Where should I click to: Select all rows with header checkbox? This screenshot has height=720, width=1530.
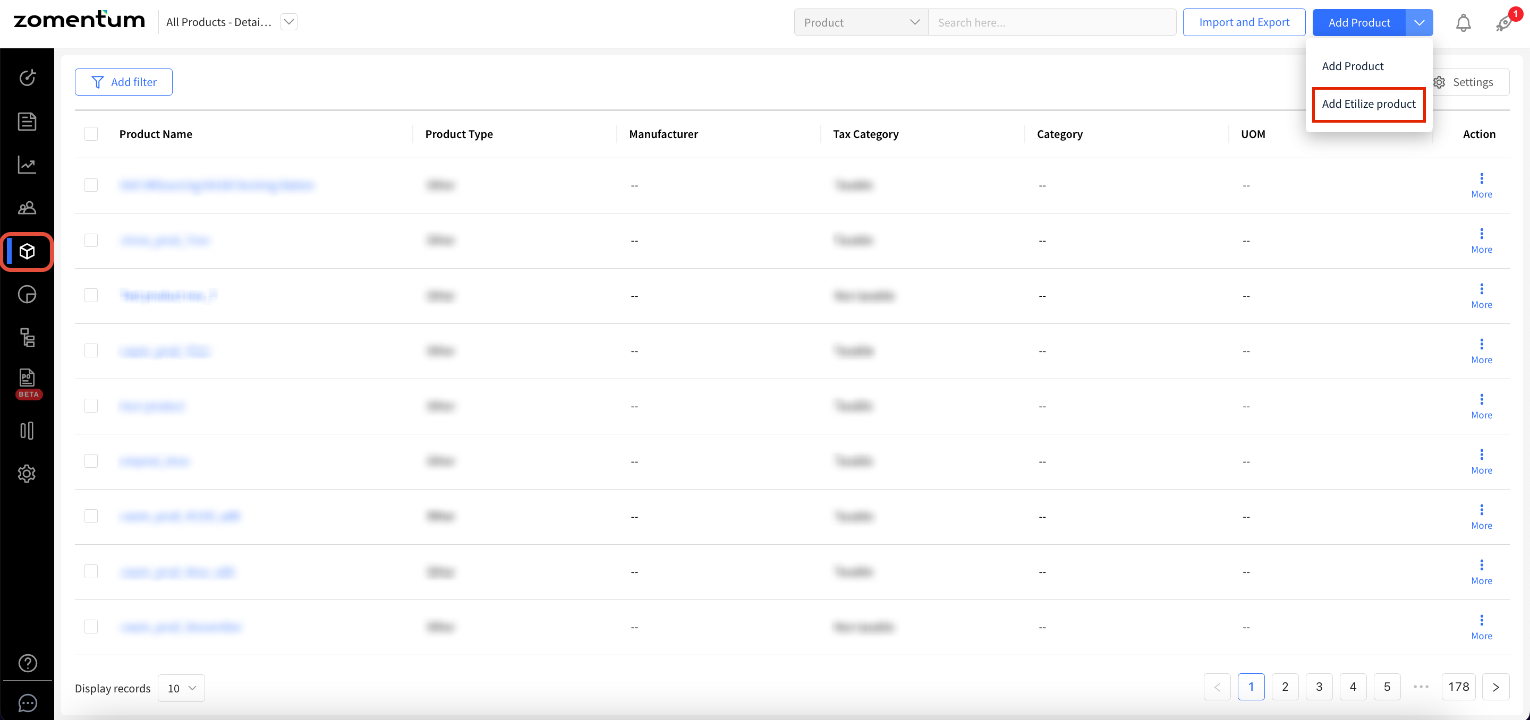[x=91, y=134]
